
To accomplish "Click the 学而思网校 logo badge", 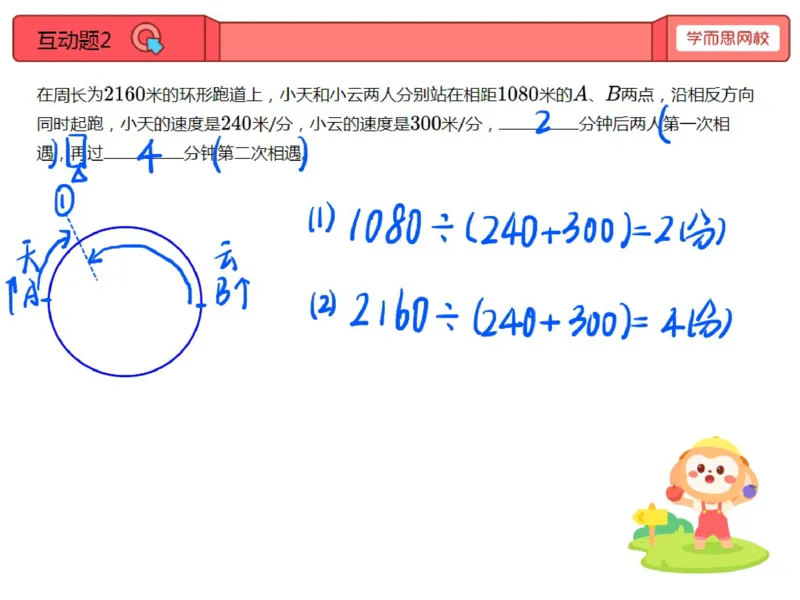I will 728,38.
